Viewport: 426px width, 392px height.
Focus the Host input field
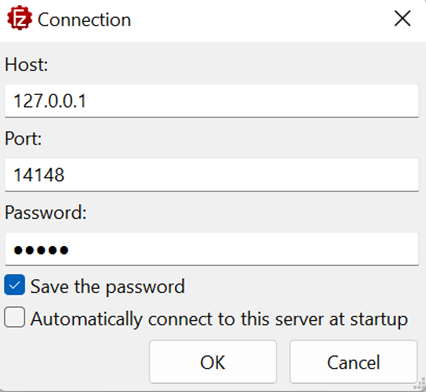click(212, 101)
